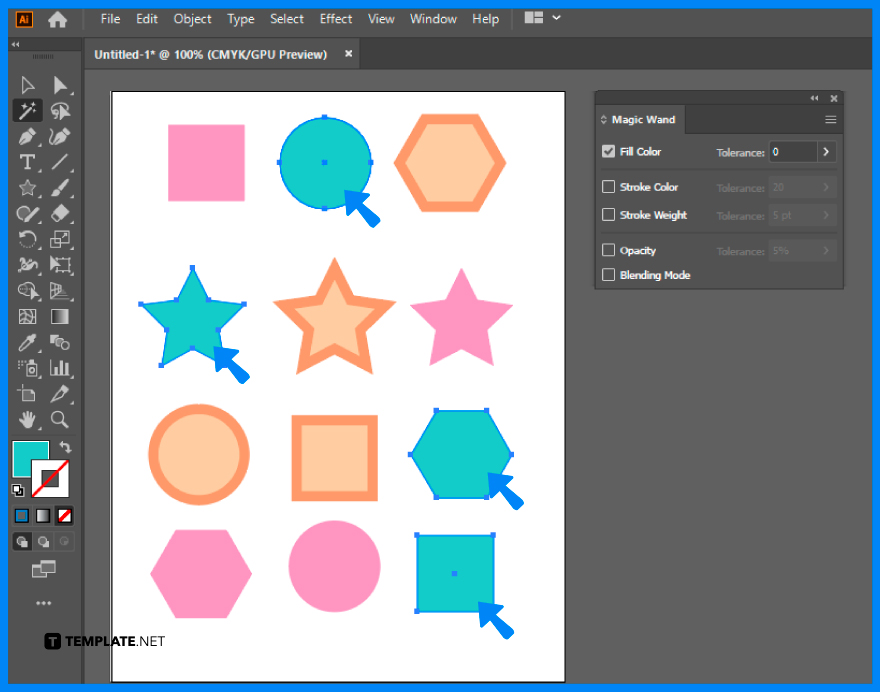The height and width of the screenshot is (692, 880).
Task: Switch to the Untitled-1 document tab
Action: tap(210, 54)
